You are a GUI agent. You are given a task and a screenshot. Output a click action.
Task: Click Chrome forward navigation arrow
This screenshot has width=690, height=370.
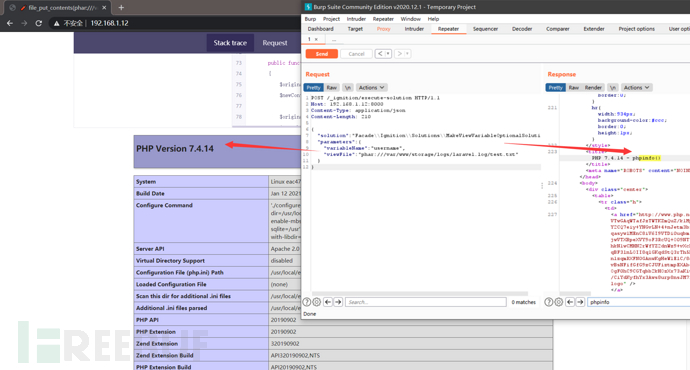(x=24, y=23)
